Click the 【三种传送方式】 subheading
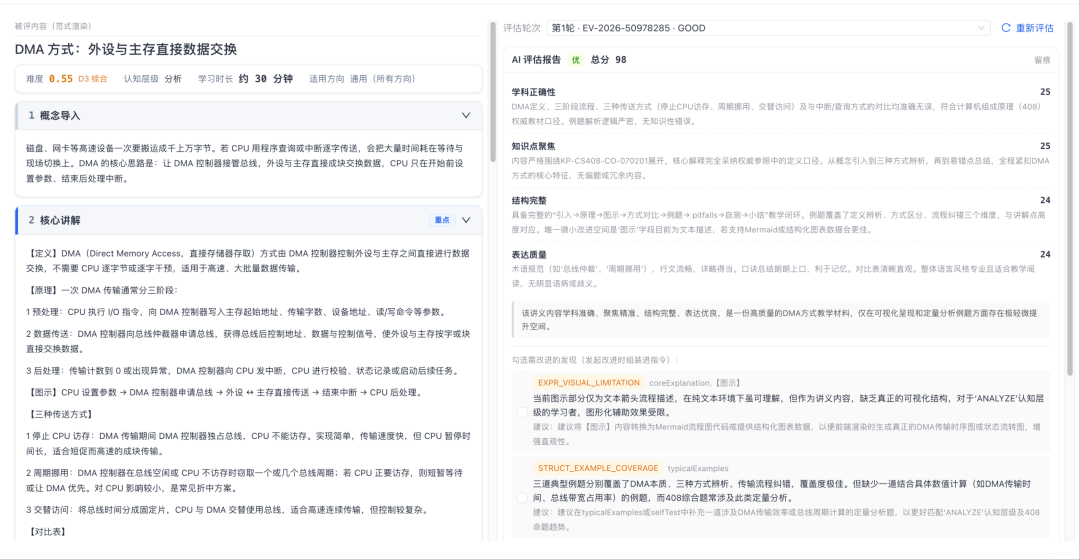1080x560 pixels. pos(61,415)
